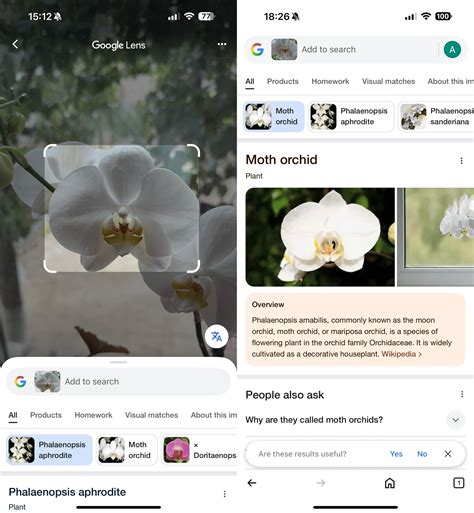Select the All tab in the right screen
Viewport: 474px width, 513px height.
pos(250,81)
